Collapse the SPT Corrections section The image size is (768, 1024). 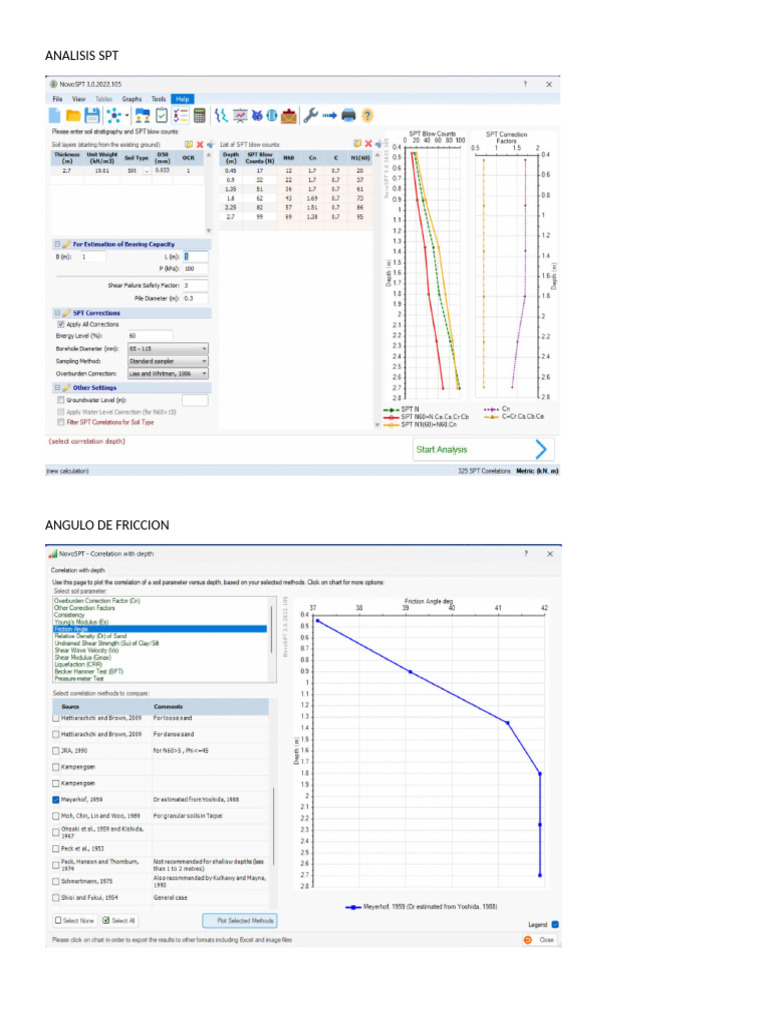point(57,313)
